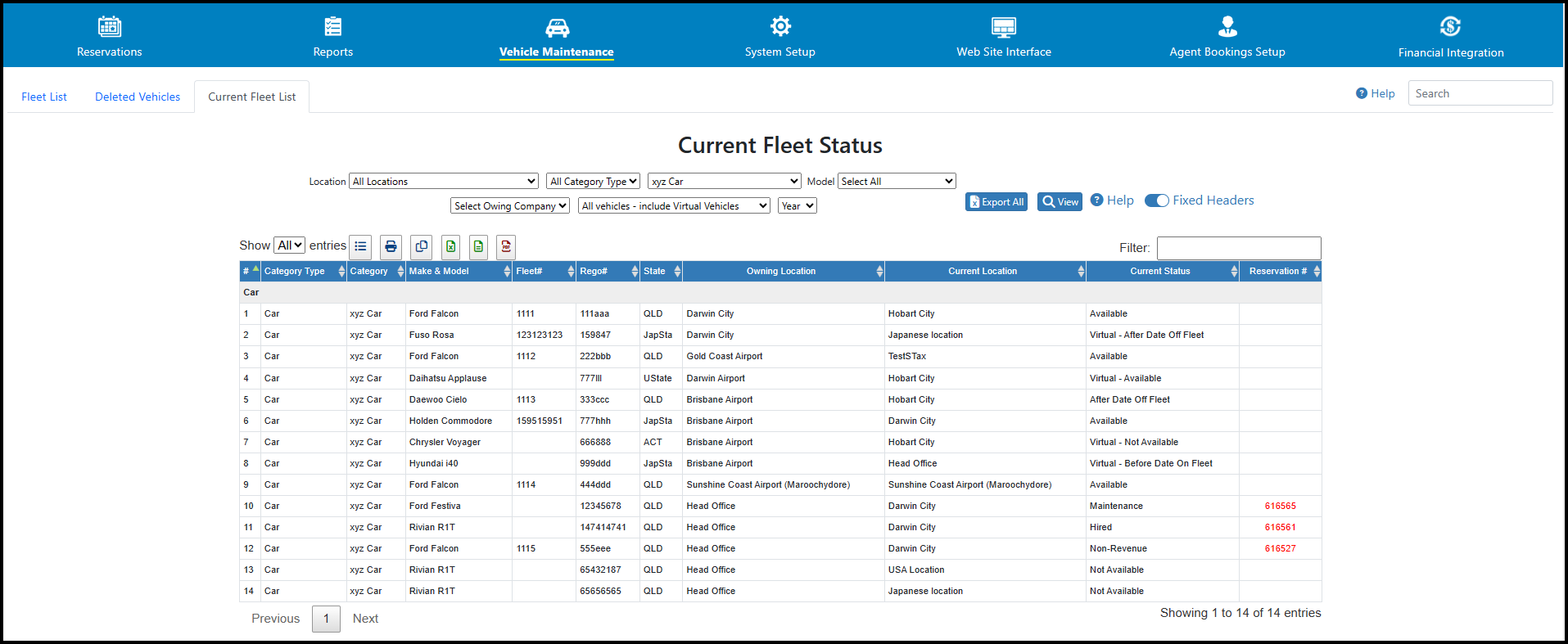Open reservation 616527 link

point(1280,548)
